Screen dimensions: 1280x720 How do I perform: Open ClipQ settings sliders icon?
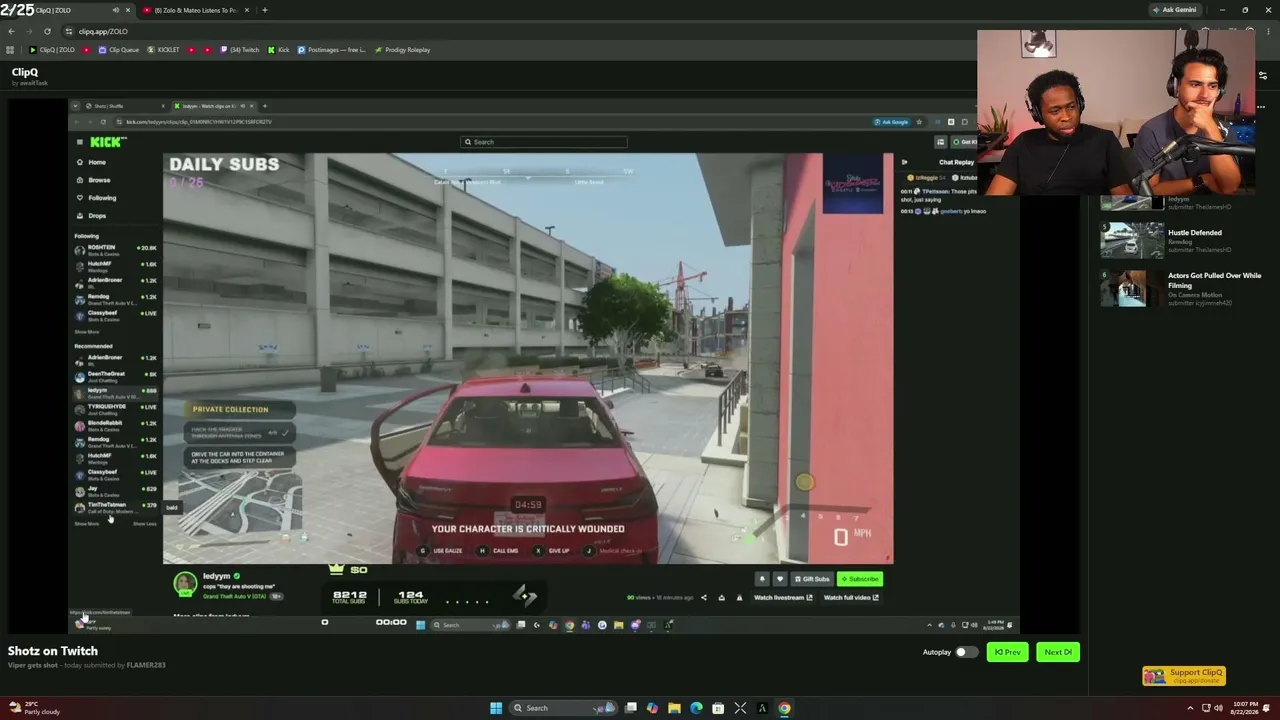[1263, 75]
